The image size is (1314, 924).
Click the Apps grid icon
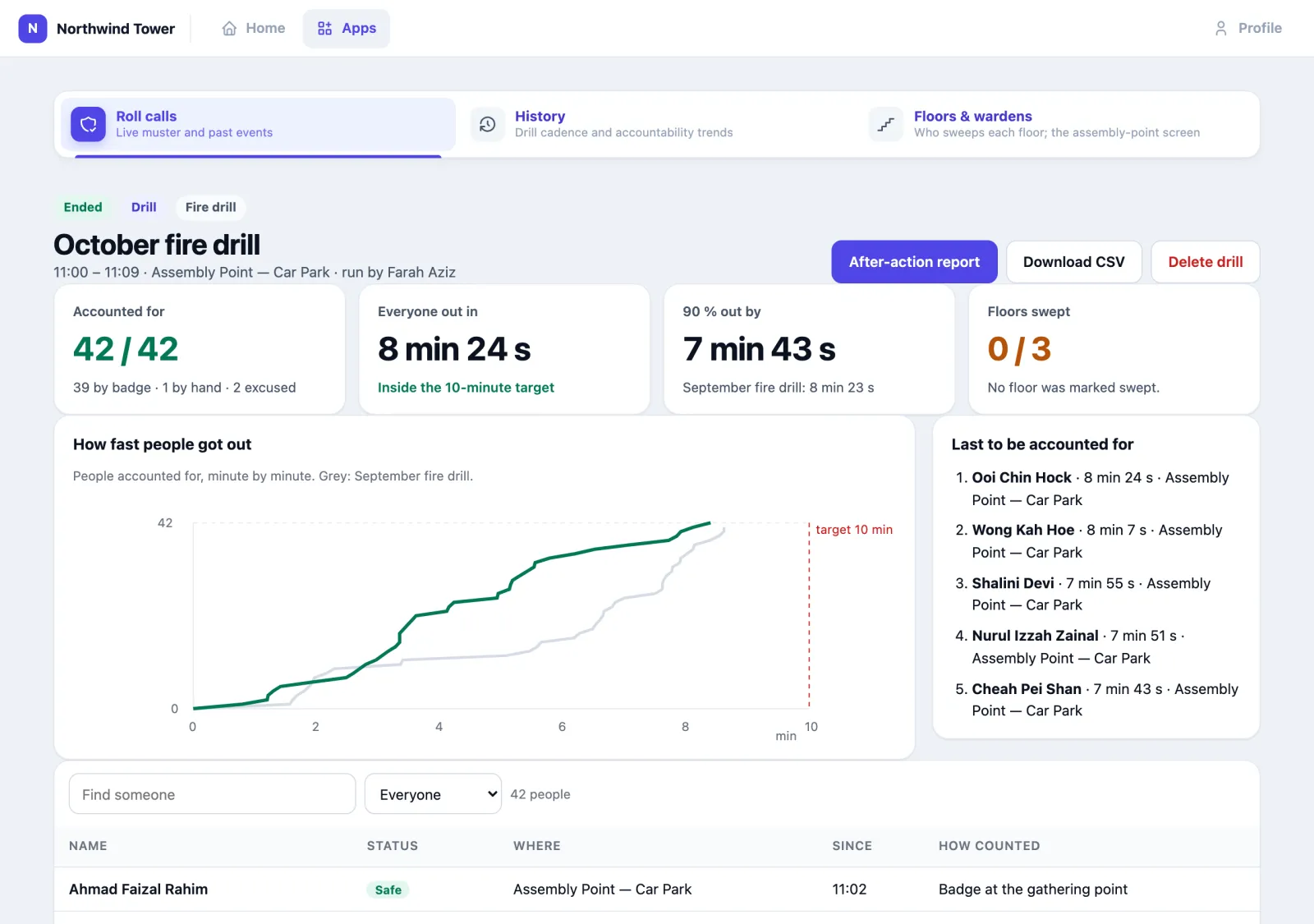pyautogui.click(x=325, y=28)
